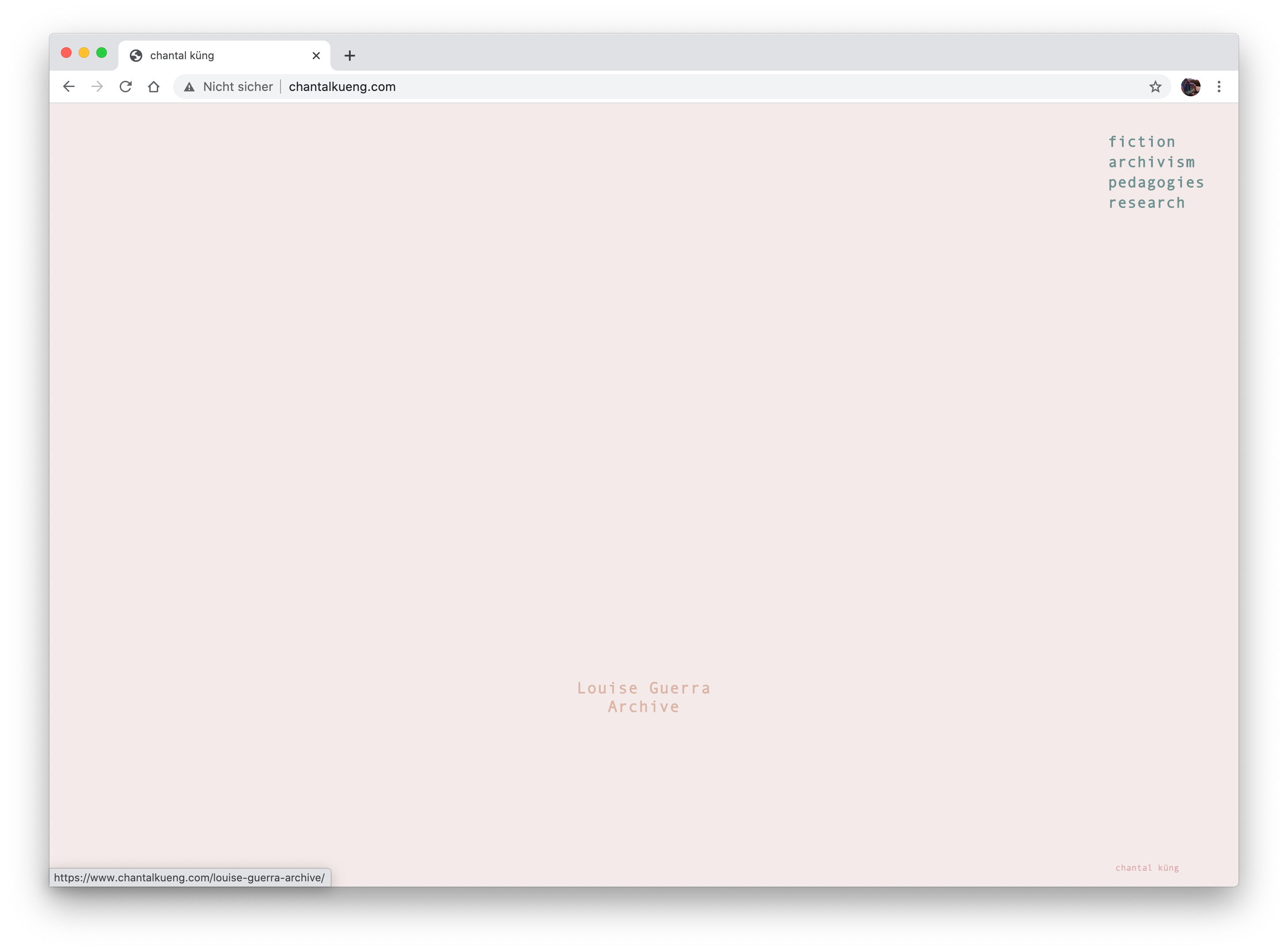Open the 'Louise Guerra Archive' link
This screenshot has width=1288, height=952.
[644, 697]
